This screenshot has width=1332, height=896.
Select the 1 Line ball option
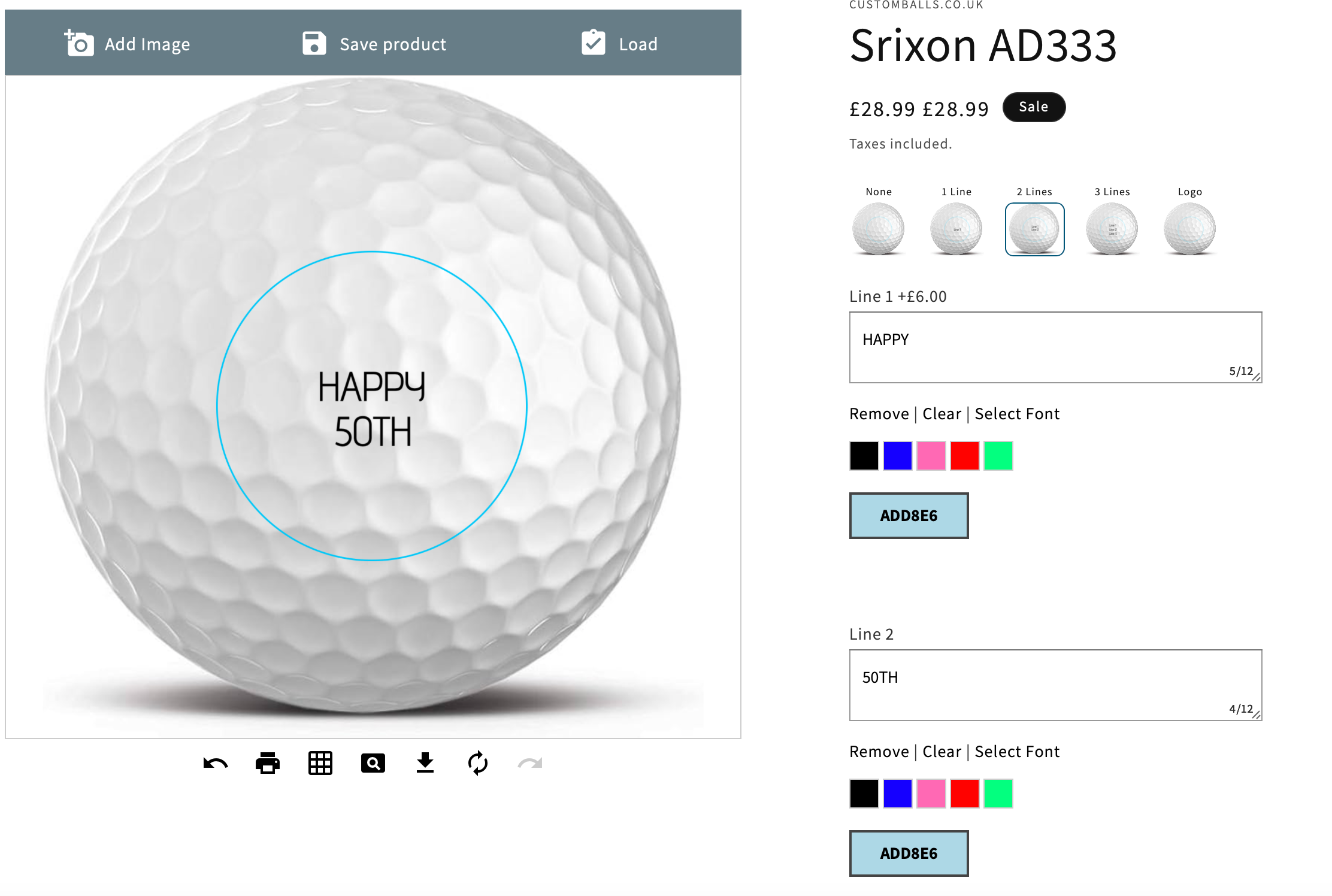pos(956,228)
